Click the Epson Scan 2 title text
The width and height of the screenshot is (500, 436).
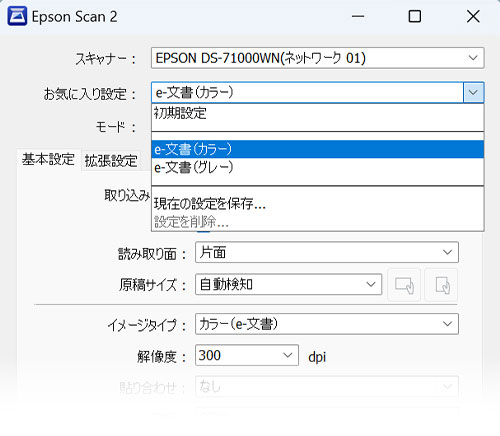point(74,17)
